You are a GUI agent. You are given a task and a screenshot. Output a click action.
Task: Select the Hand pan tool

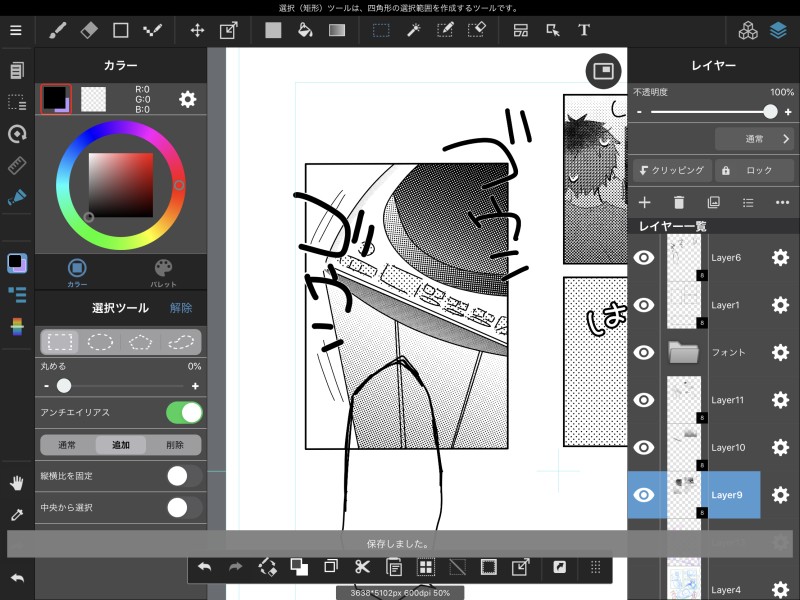tap(17, 483)
